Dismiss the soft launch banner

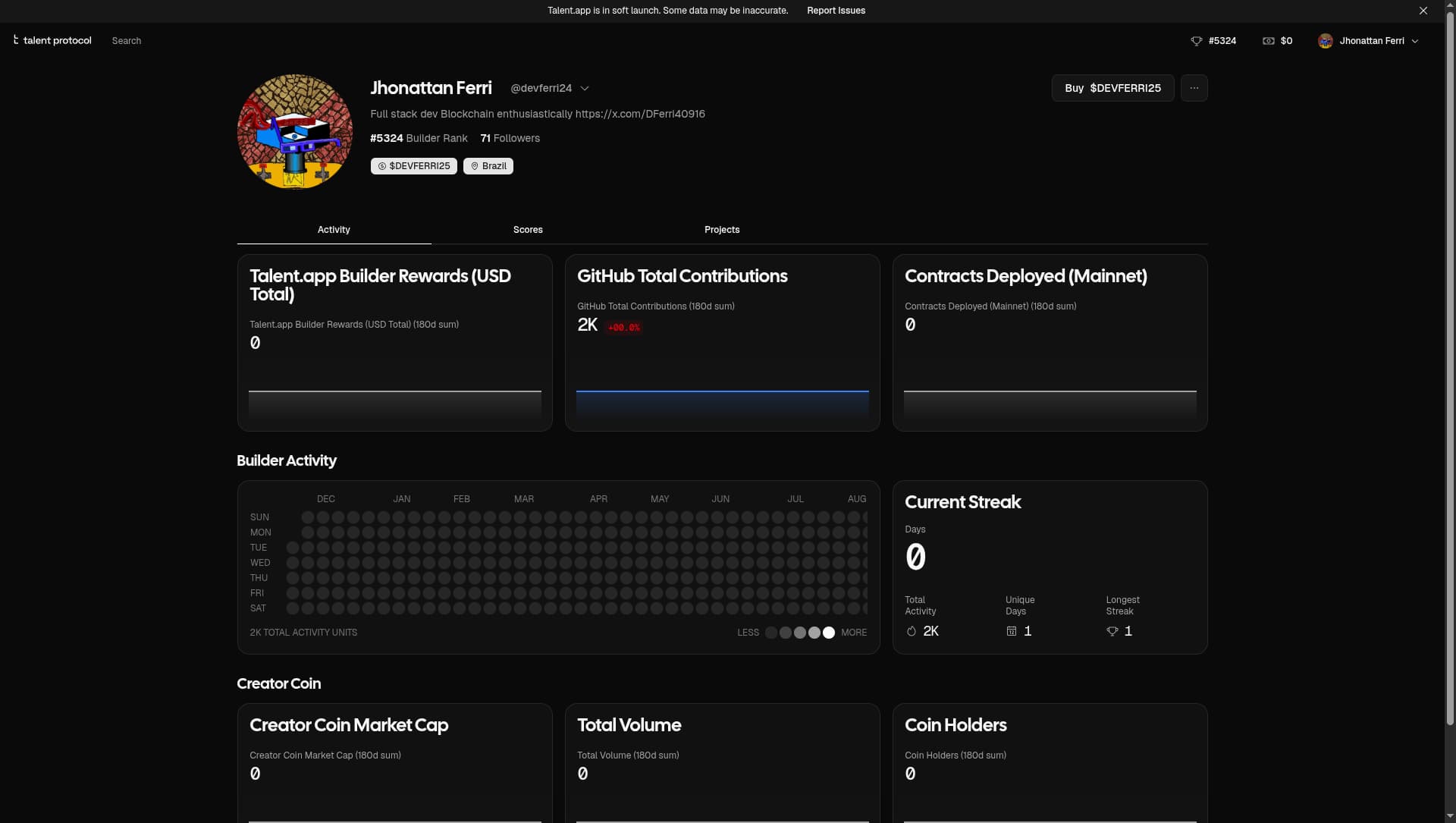1423,10
